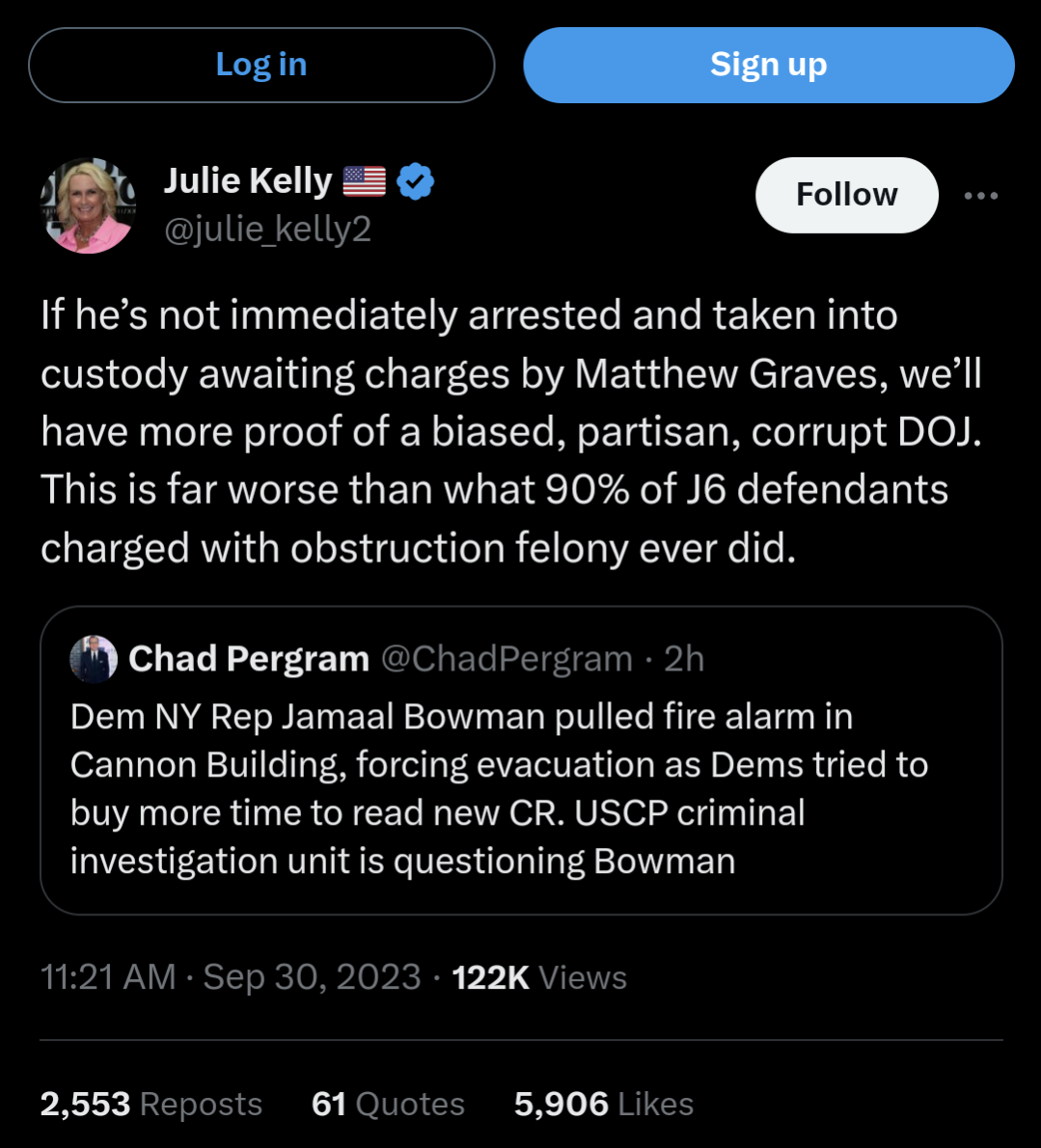The height and width of the screenshot is (1148, 1041).
Task: View the 61 Quotes list
Action: pos(388,1104)
